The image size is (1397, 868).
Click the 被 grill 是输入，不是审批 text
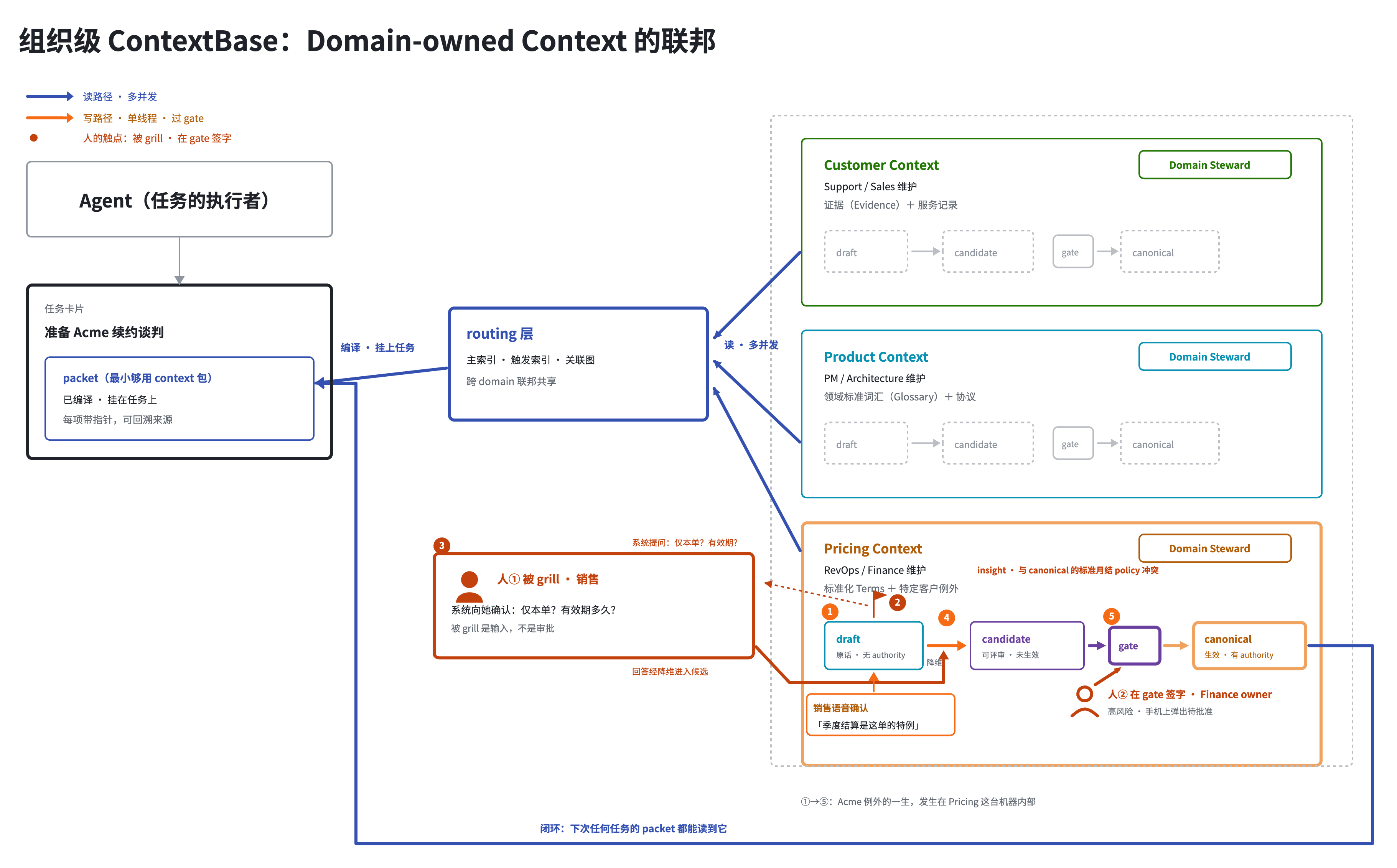point(503,628)
